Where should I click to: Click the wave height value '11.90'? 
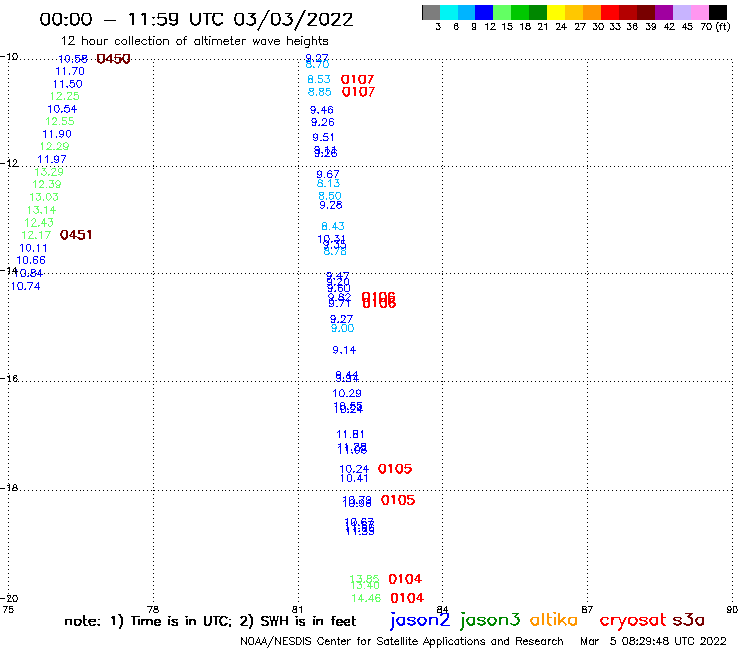coord(57,134)
